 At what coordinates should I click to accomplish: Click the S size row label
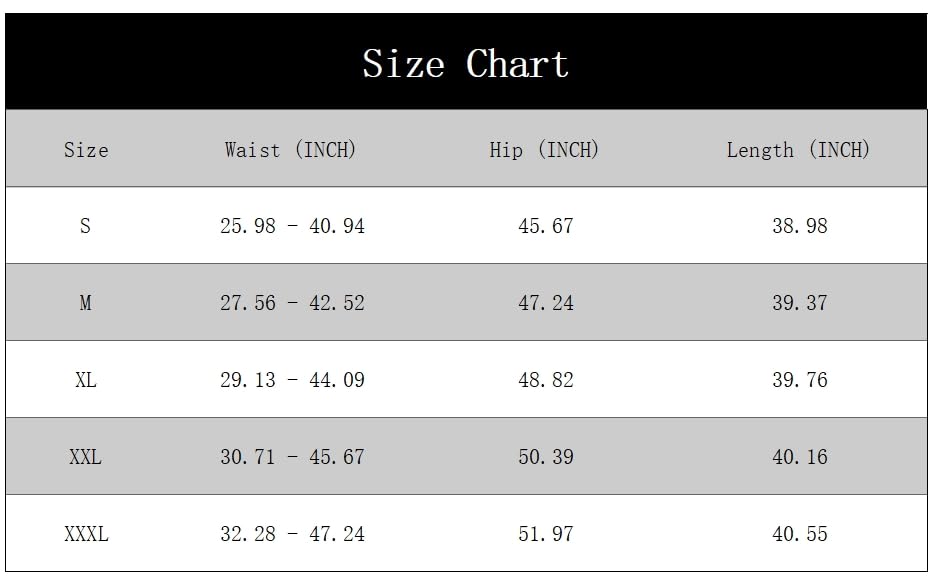click(x=85, y=226)
